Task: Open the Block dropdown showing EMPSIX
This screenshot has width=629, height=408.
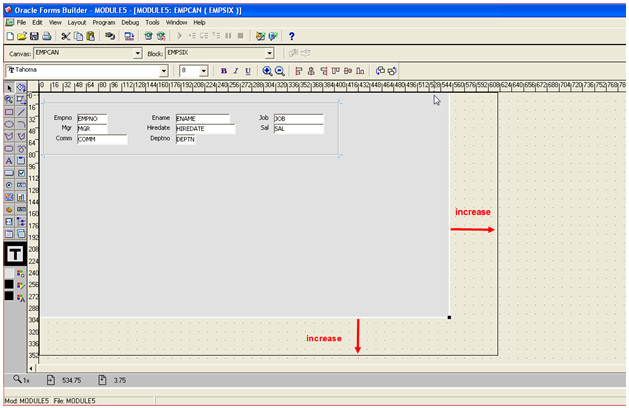Action: (x=269, y=53)
